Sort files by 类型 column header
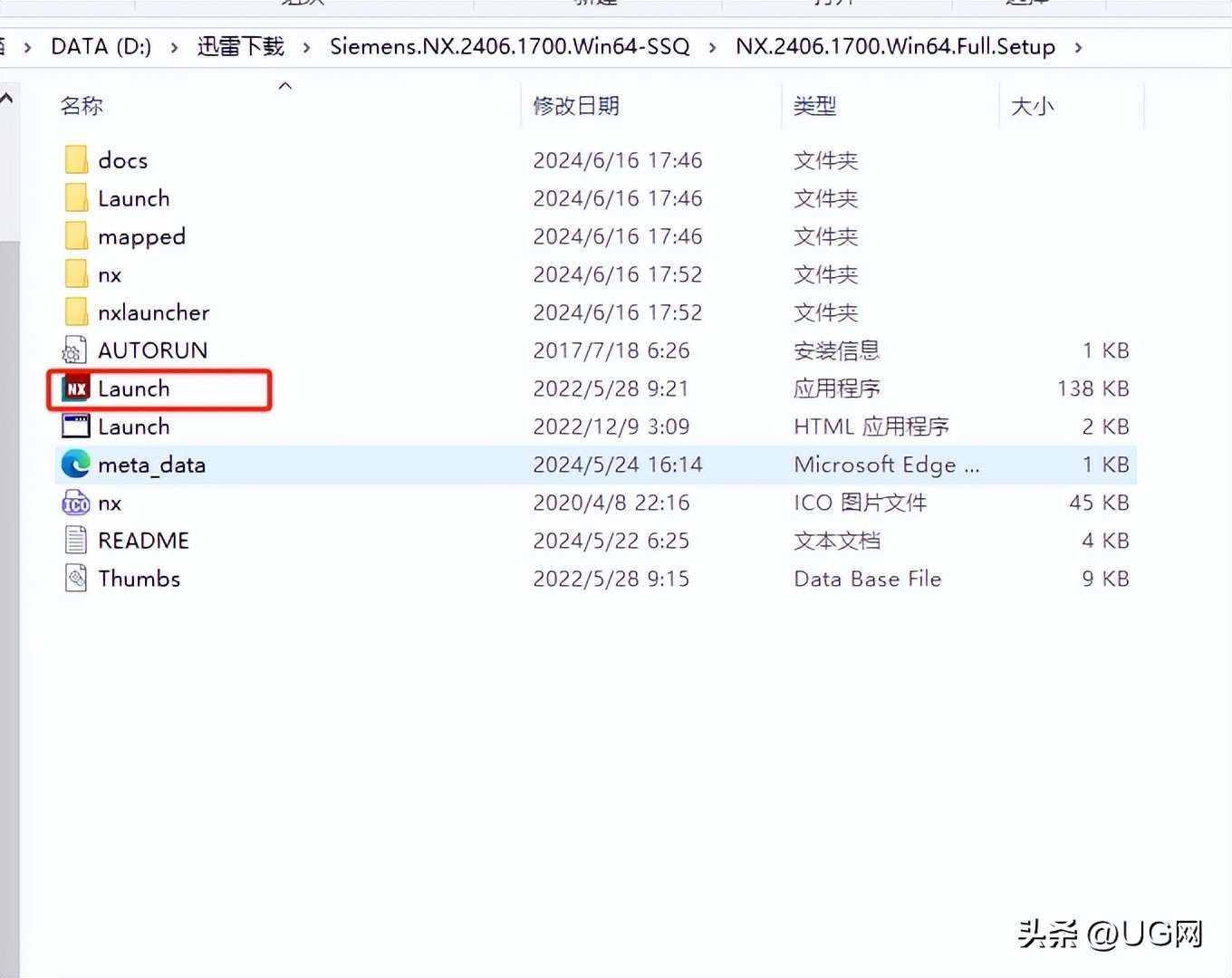The height and width of the screenshot is (978, 1232). (x=814, y=106)
